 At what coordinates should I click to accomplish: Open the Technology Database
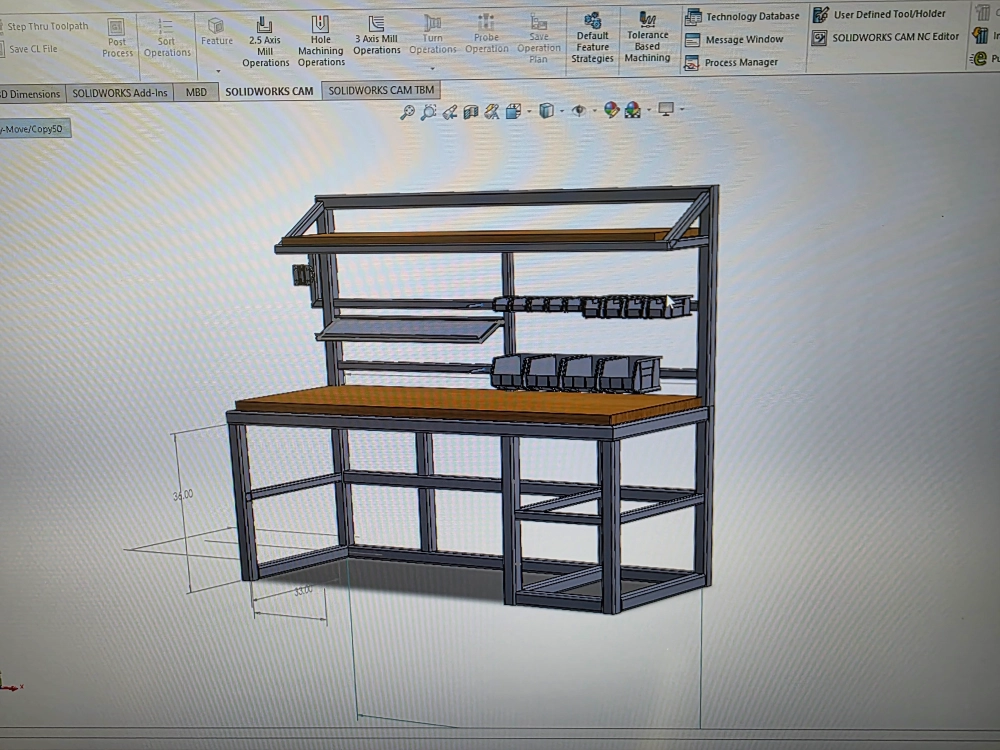click(742, 16)
